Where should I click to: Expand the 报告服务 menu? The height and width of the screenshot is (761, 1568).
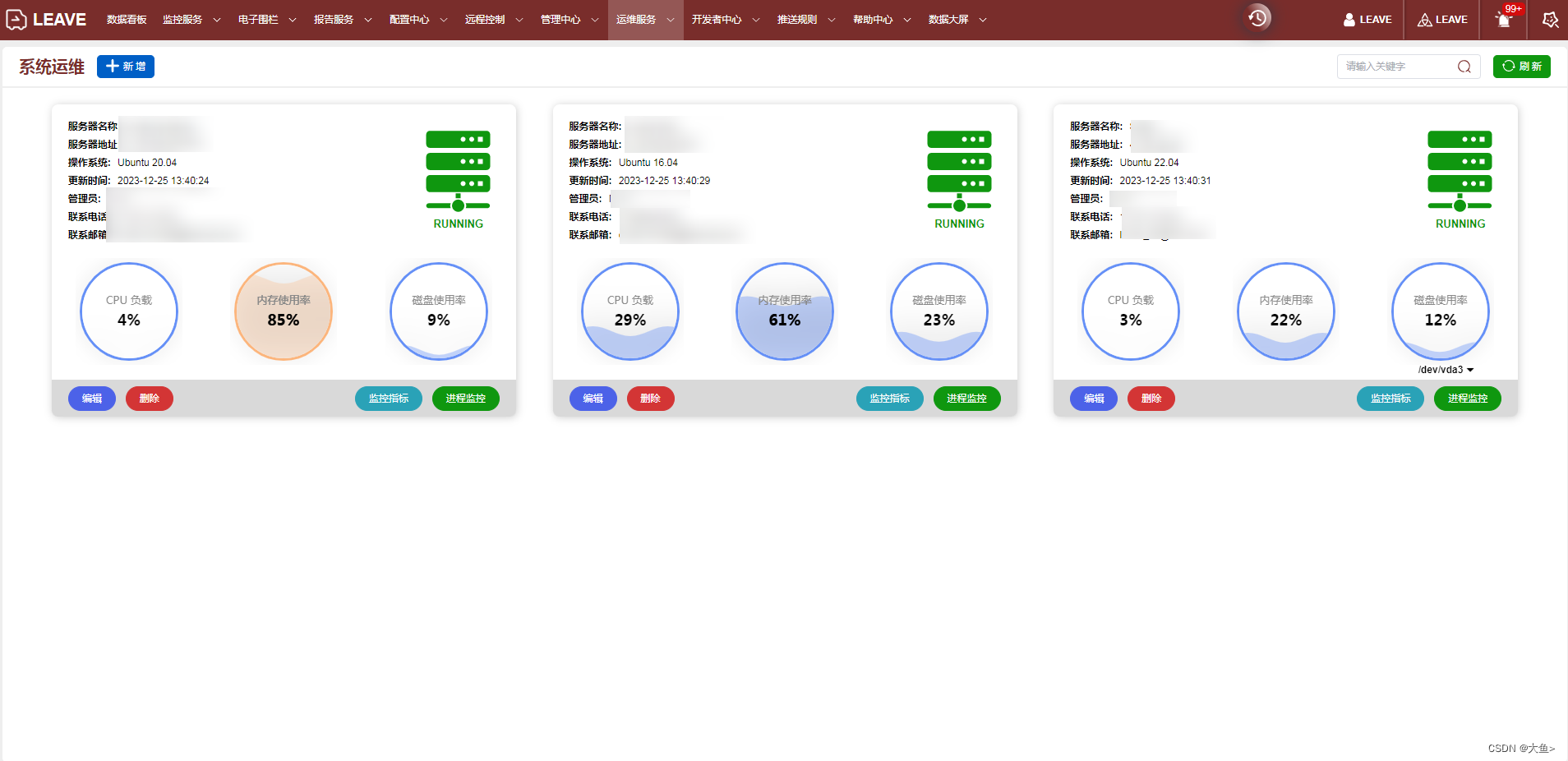343,20
